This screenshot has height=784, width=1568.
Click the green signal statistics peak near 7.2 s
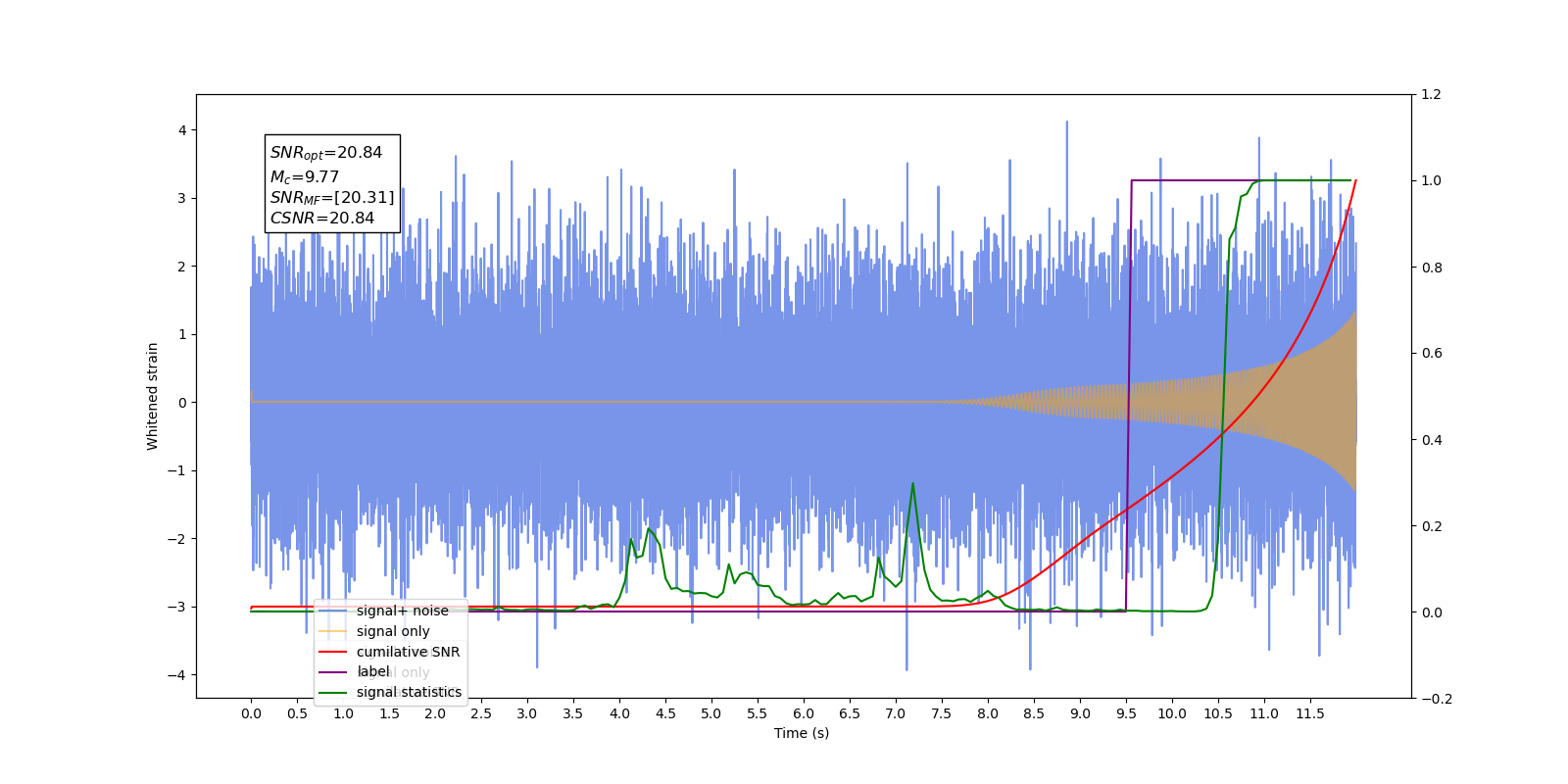[913, 484]
